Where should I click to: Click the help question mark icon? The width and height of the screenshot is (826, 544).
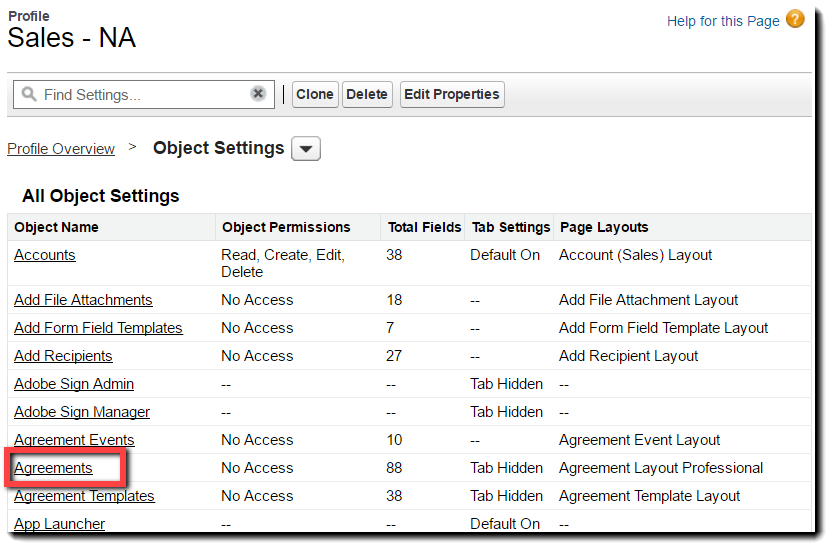795,20
